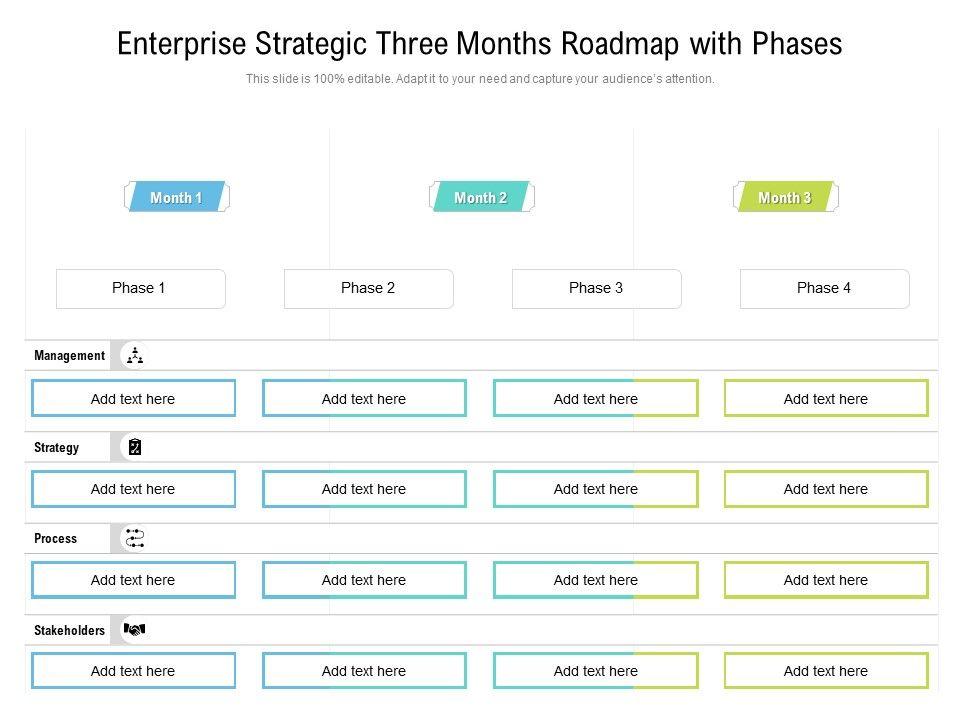The height and width of the screenshot is (720, 960).
Task: Select the blue Month 1 label
Action: tap(176, 198)
